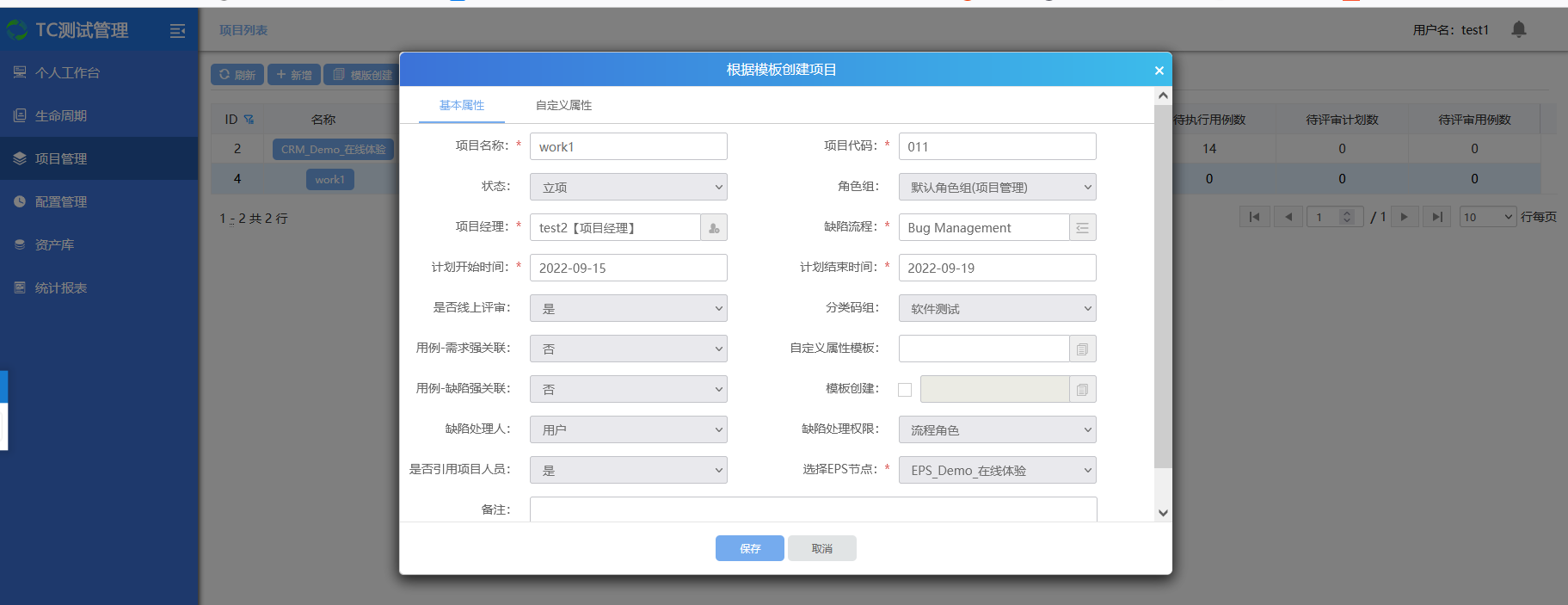Switch to the 自定义属性 tab
1568x605 pixels.
click(563, 106)
